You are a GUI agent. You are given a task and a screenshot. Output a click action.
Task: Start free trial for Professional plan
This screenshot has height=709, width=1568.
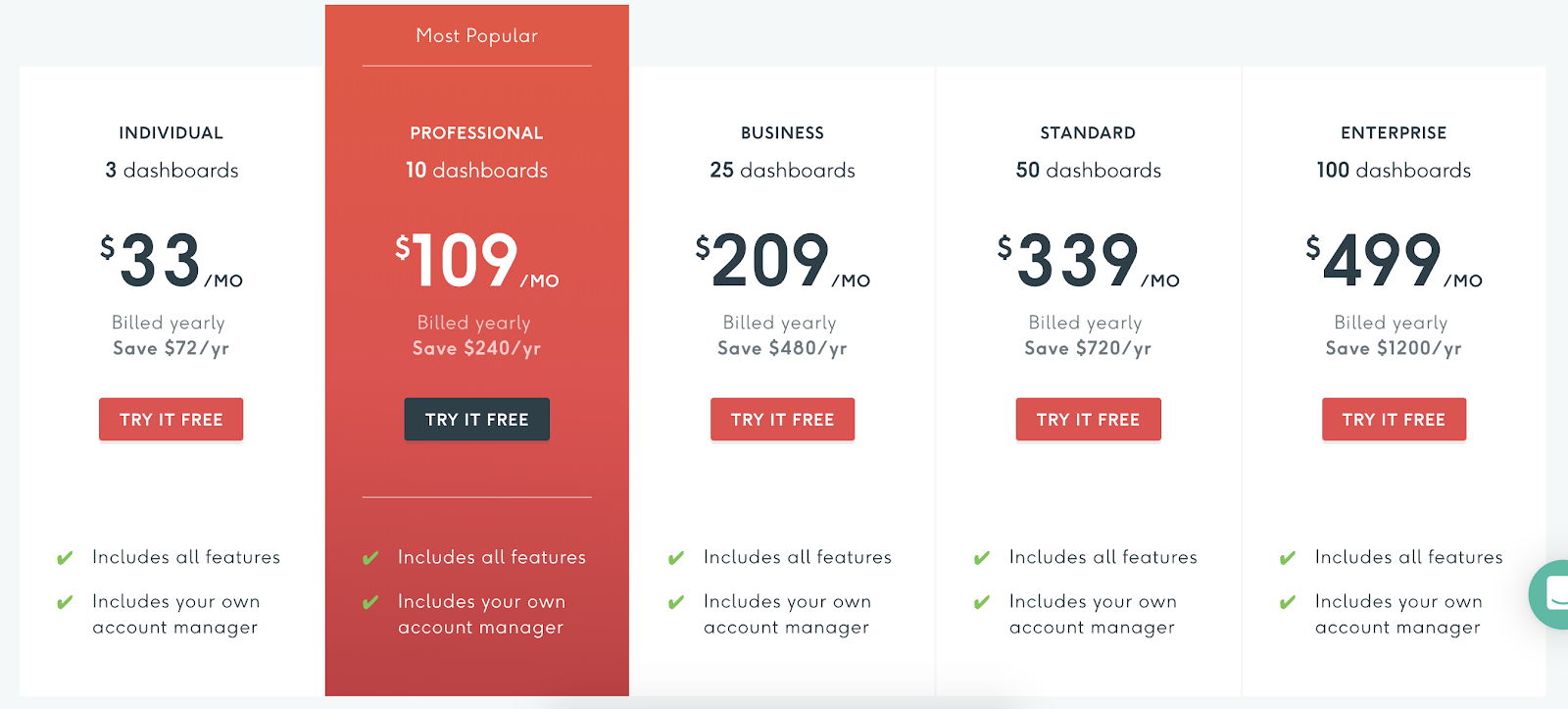click(476, 420)
